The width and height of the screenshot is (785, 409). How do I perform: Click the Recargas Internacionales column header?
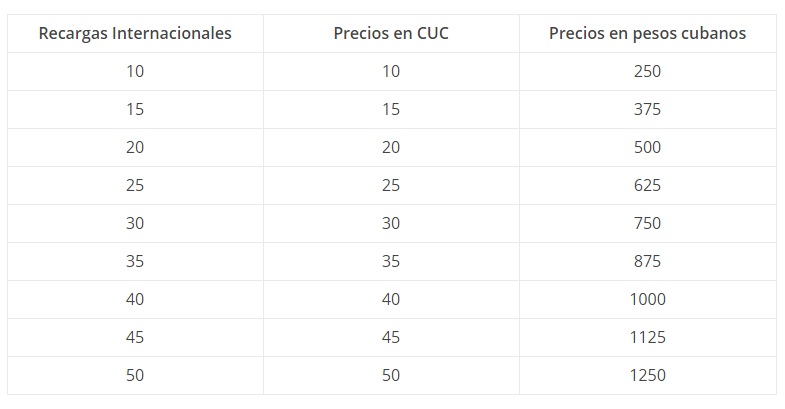point(135,33)
